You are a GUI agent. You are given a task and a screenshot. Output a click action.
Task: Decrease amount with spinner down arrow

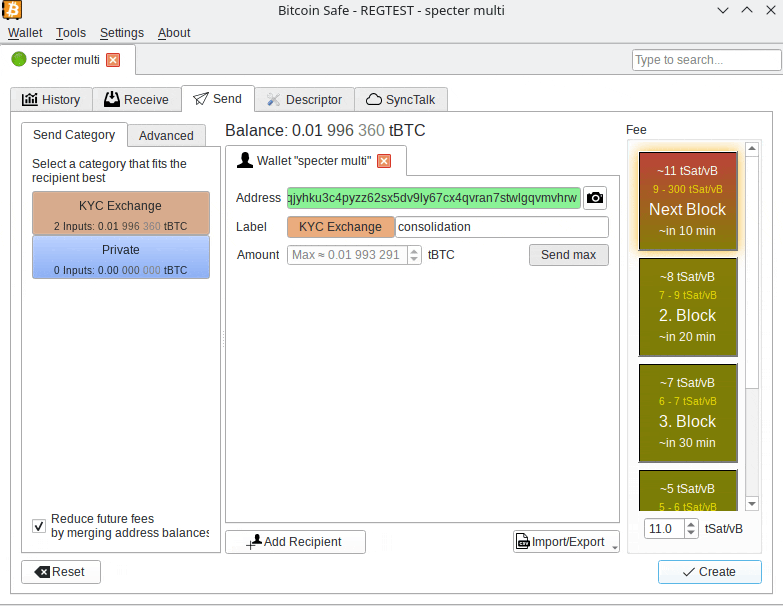point(414,259)
